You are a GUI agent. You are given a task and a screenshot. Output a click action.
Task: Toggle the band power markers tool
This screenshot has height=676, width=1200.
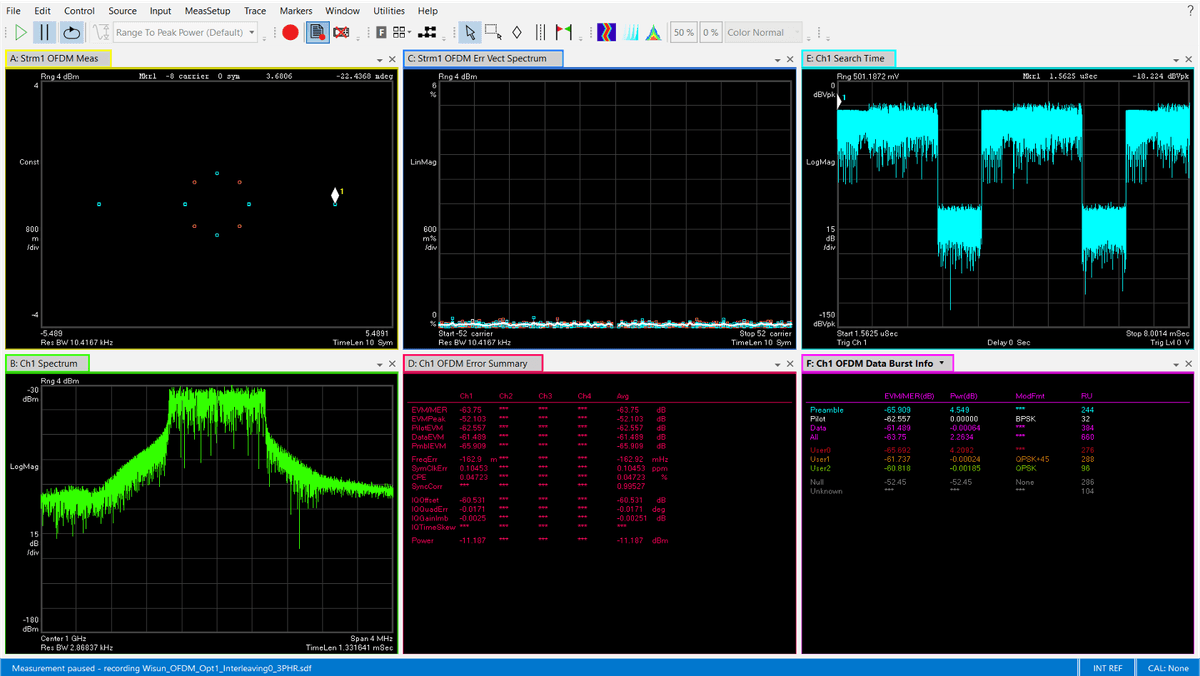[540, 31]
